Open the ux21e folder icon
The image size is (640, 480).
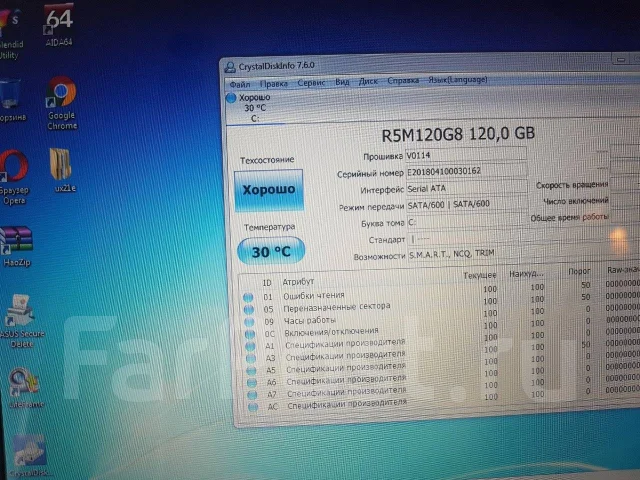(x=62, y=170)
